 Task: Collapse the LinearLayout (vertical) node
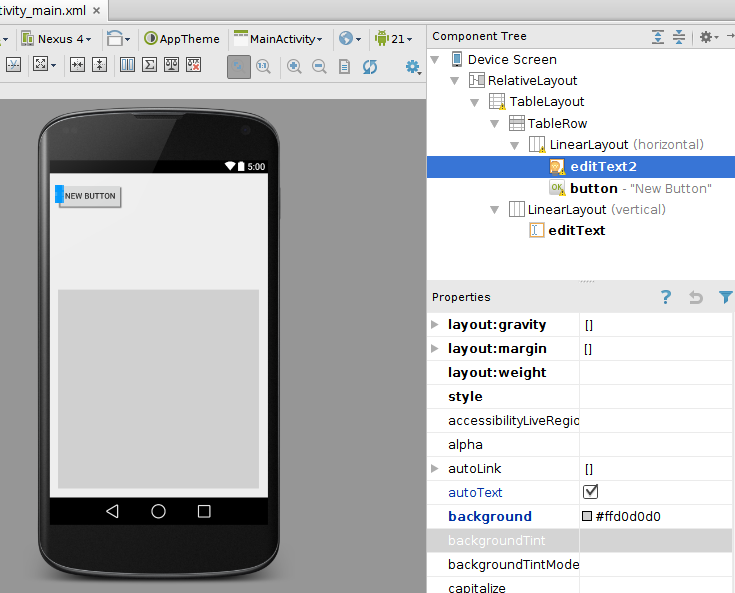click(x=495, y=210)
